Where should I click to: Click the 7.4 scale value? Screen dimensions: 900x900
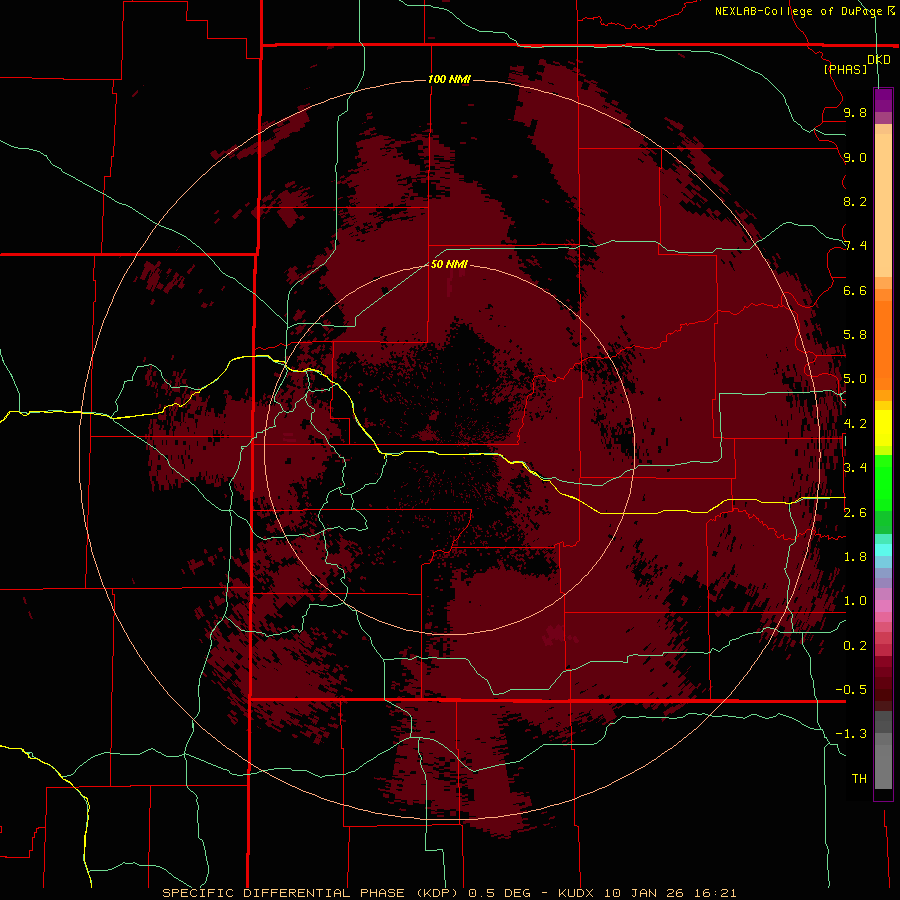(x=855, y=246)
